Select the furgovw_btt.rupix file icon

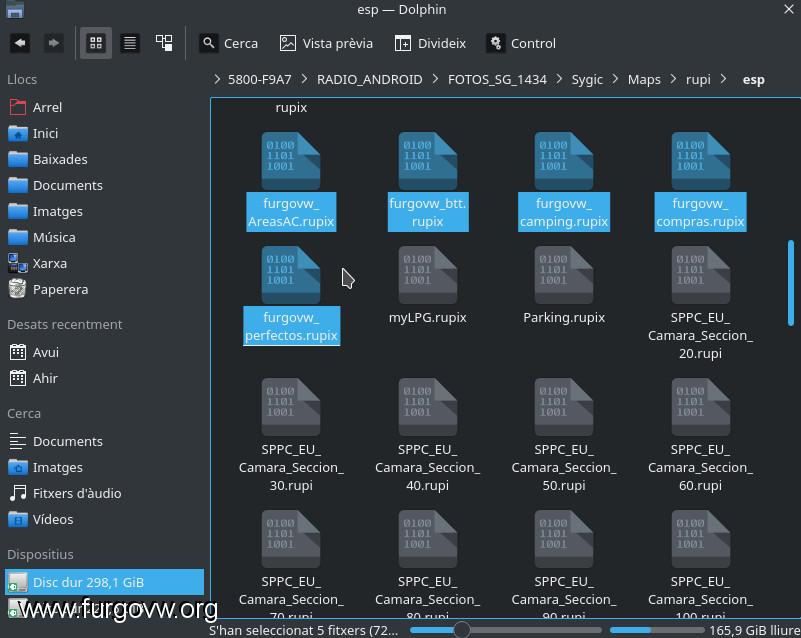click(x=428, y=161)
